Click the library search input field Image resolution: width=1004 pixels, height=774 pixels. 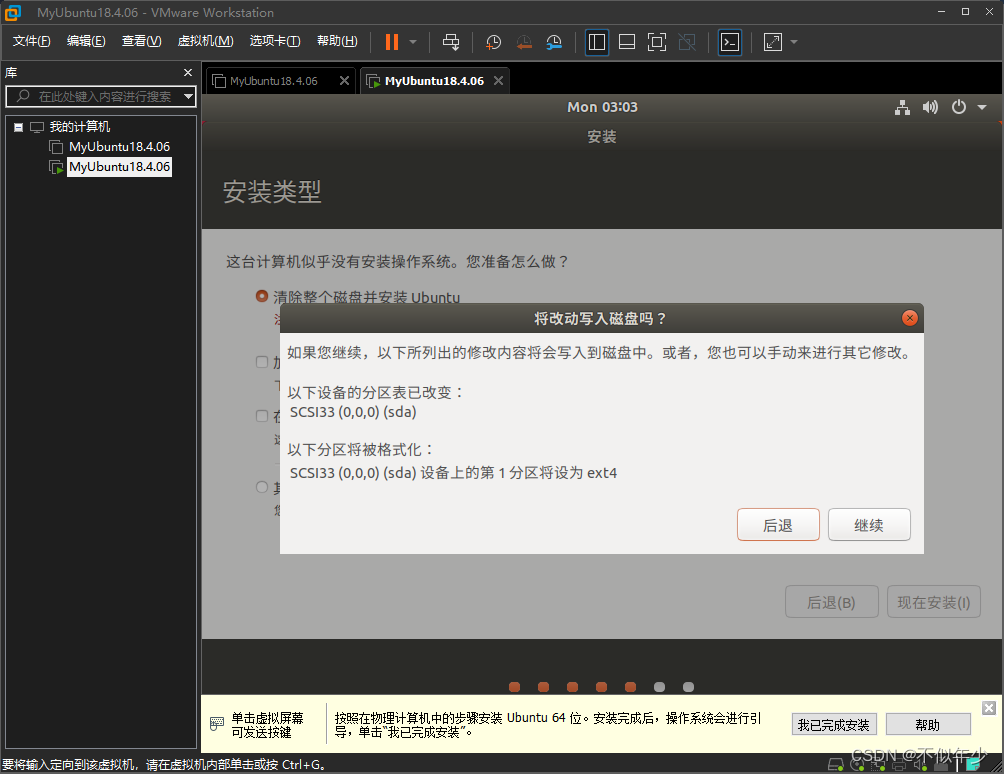tap(99, 96)
